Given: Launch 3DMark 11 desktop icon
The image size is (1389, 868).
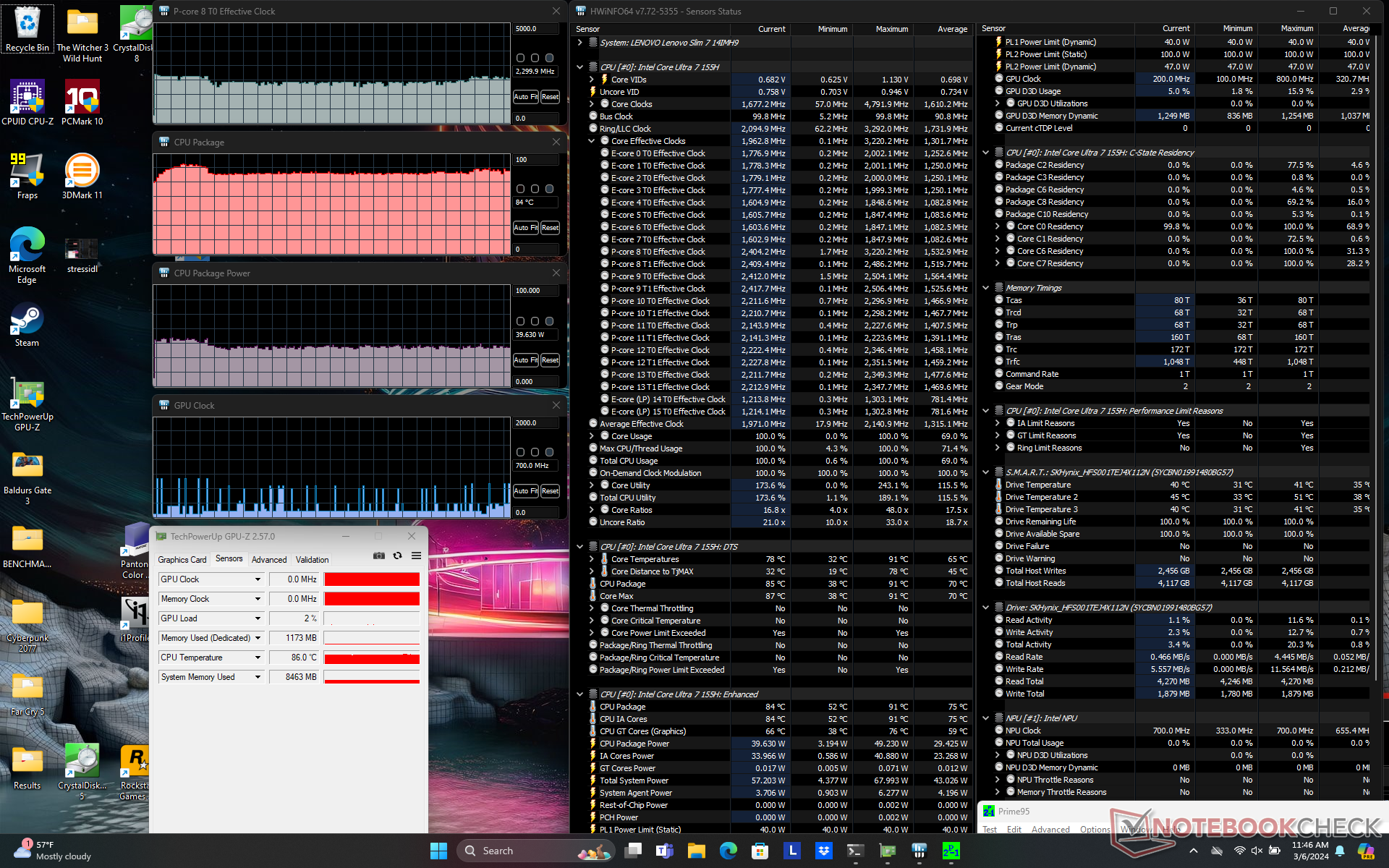Looking at the screenshot, I should click(82, 176).
